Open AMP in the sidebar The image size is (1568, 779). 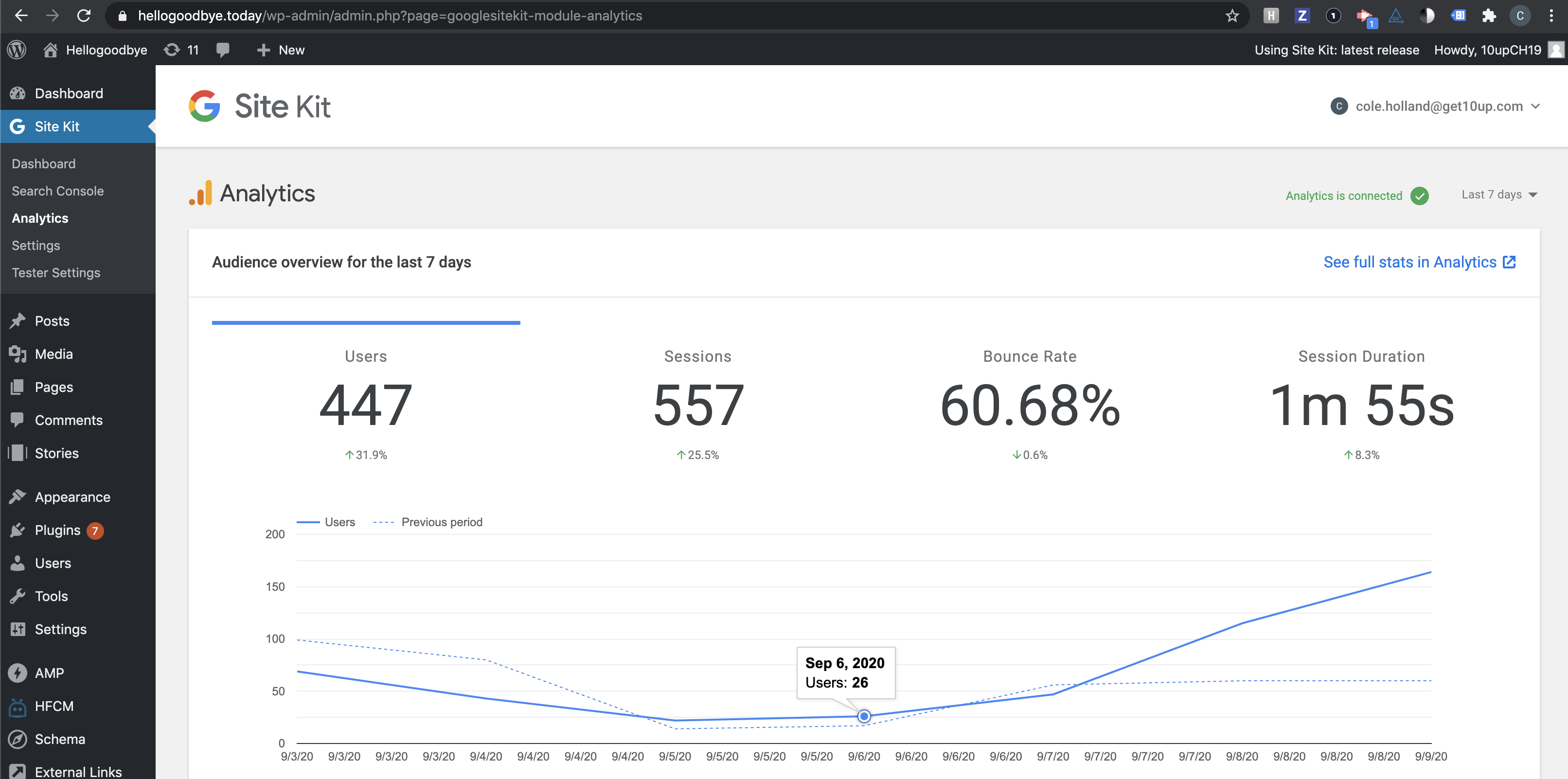click(x=49, y=673)
